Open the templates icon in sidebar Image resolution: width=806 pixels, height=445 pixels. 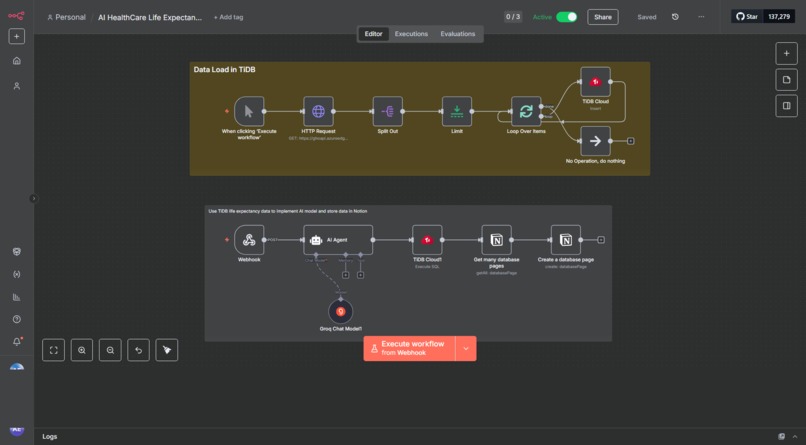[16, 251]
